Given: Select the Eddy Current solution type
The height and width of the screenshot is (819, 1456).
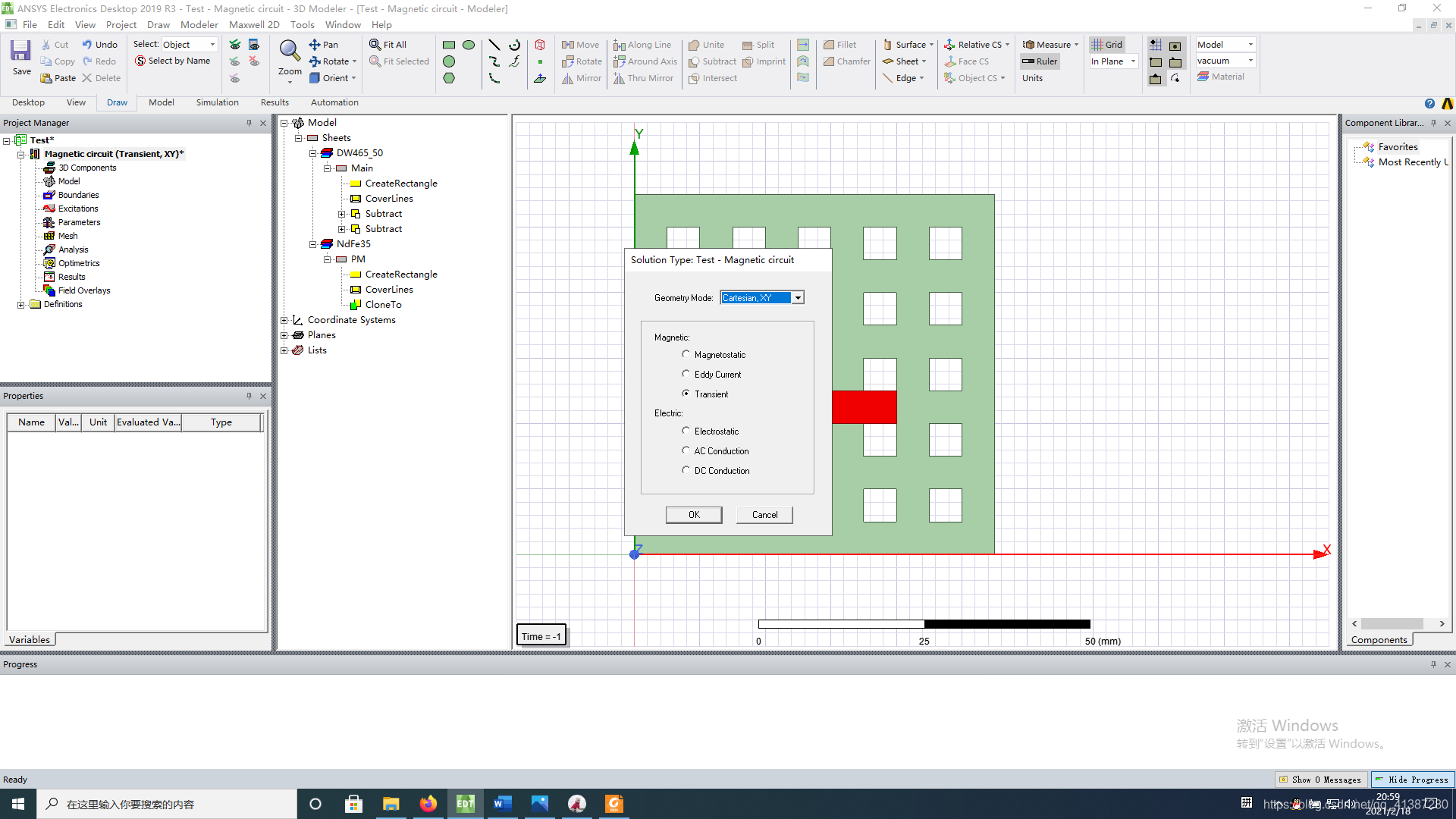Looking at the screenshot, I should coord(686,374).
